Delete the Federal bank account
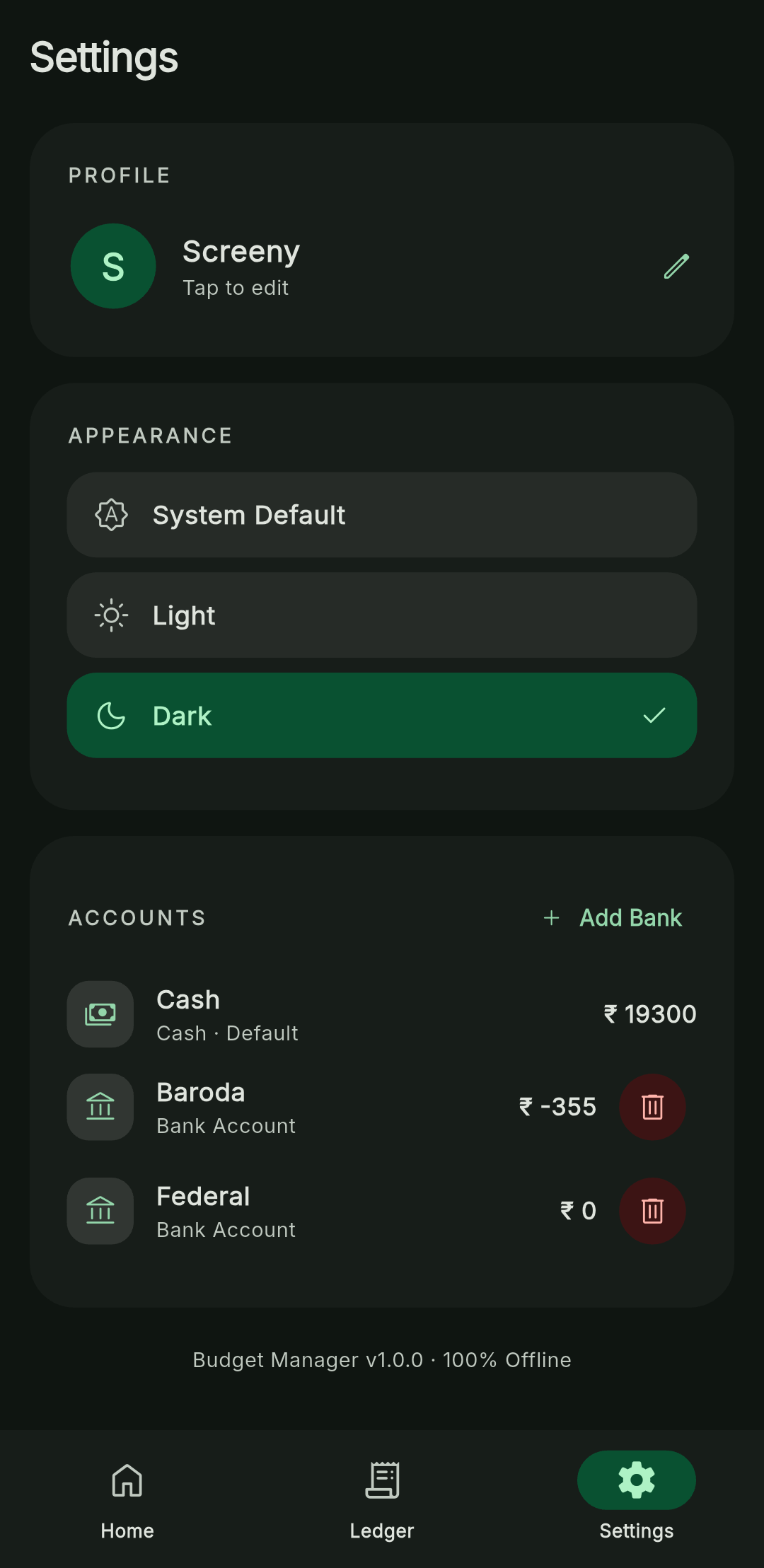764x1568 pixels. (x=652, y=1211)
